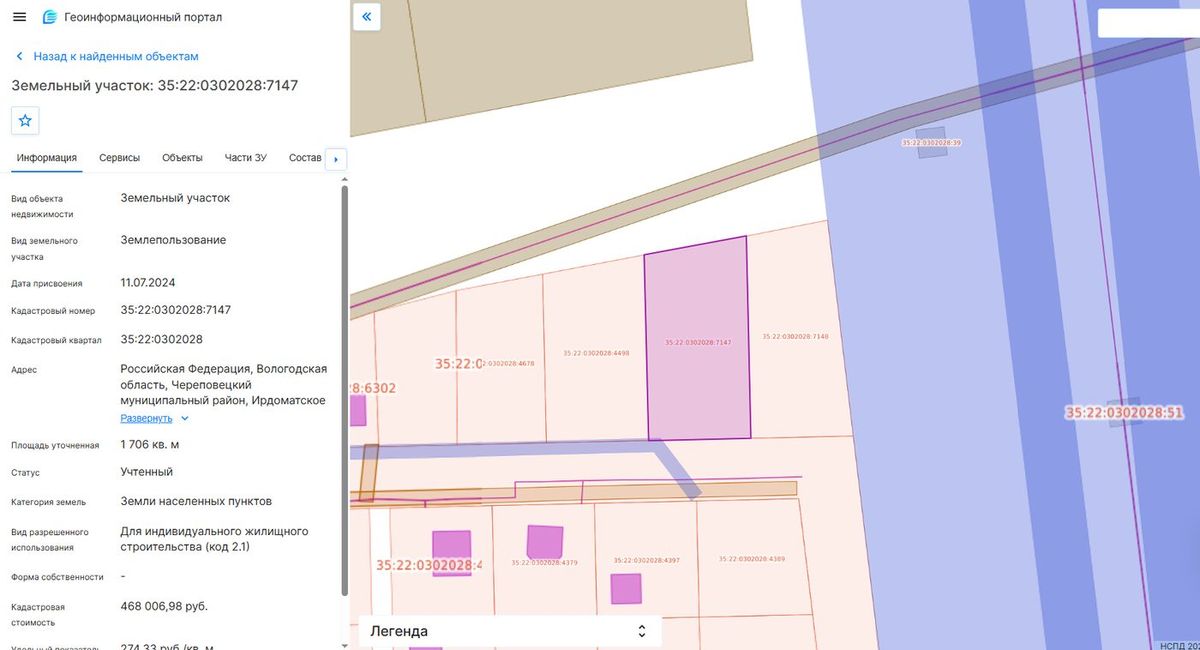Image resolution: width=1200 pixels, height=650 pixels.
Task: Open the hamburger main menu
Action: (x=19, y=17)
